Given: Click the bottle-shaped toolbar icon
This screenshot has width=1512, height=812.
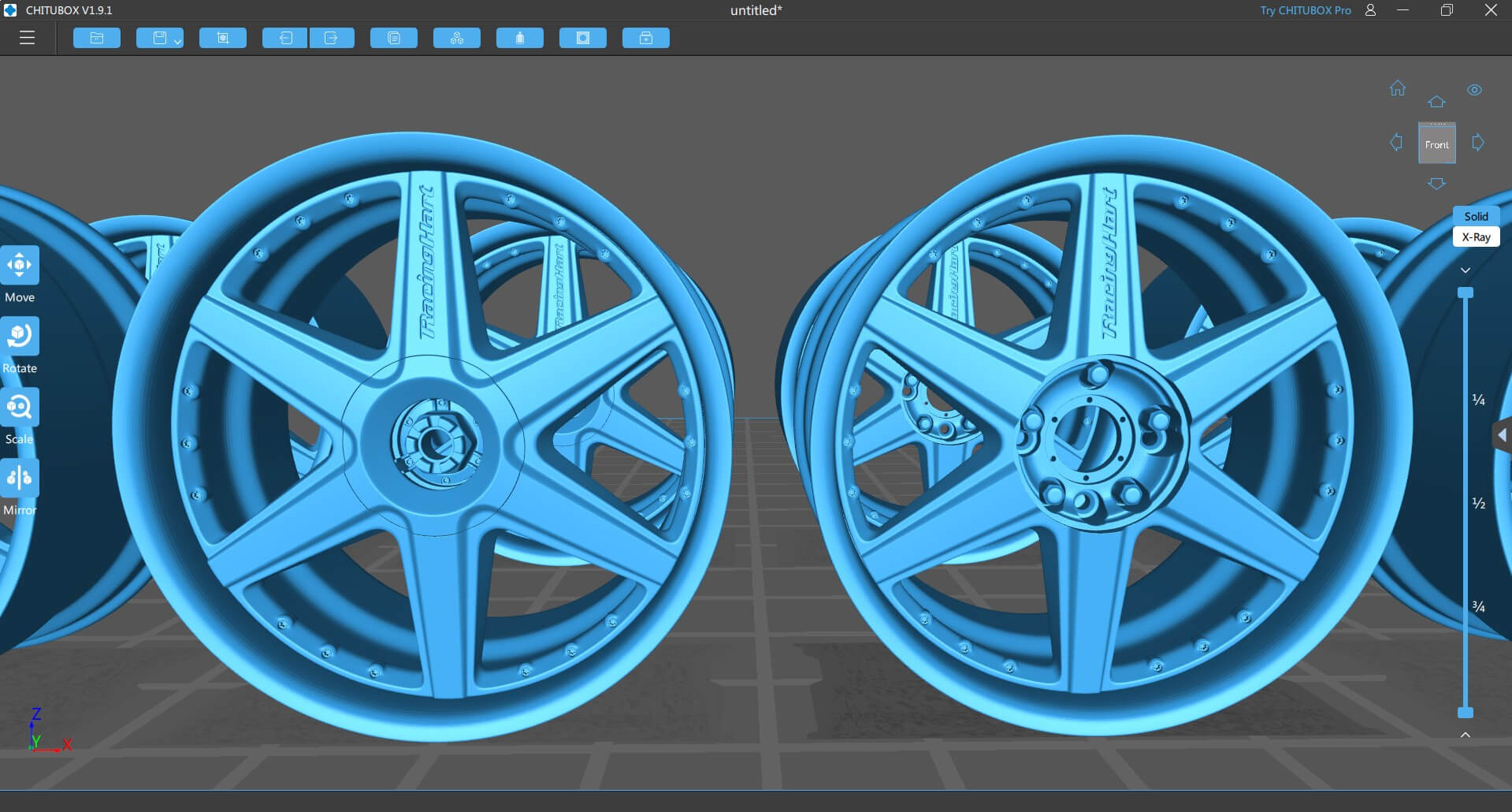Looking at the screenshot, I should (520, 38).
